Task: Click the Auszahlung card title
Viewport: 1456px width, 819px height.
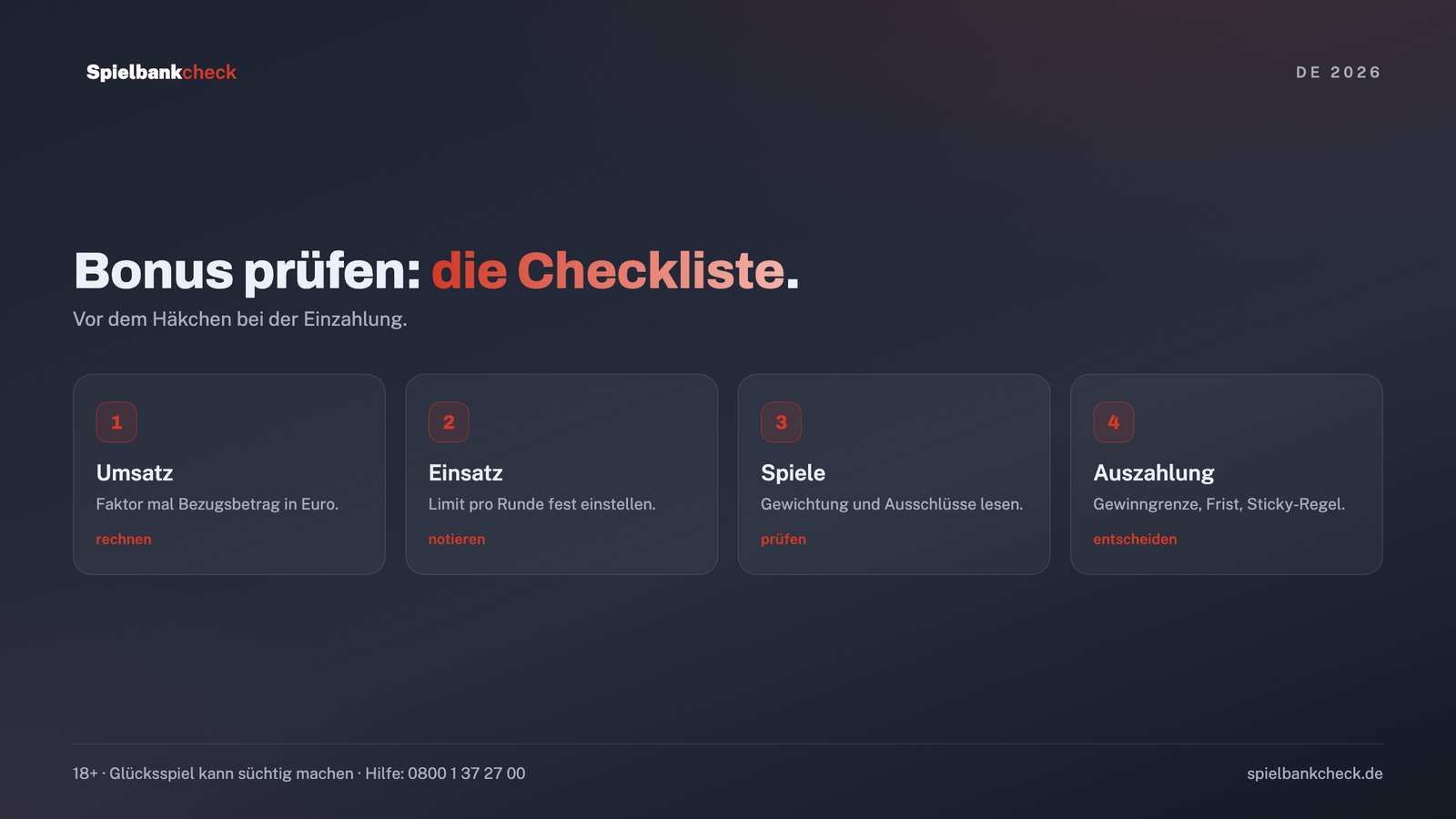Action: pyautogui.click(x=1154, y=473)
